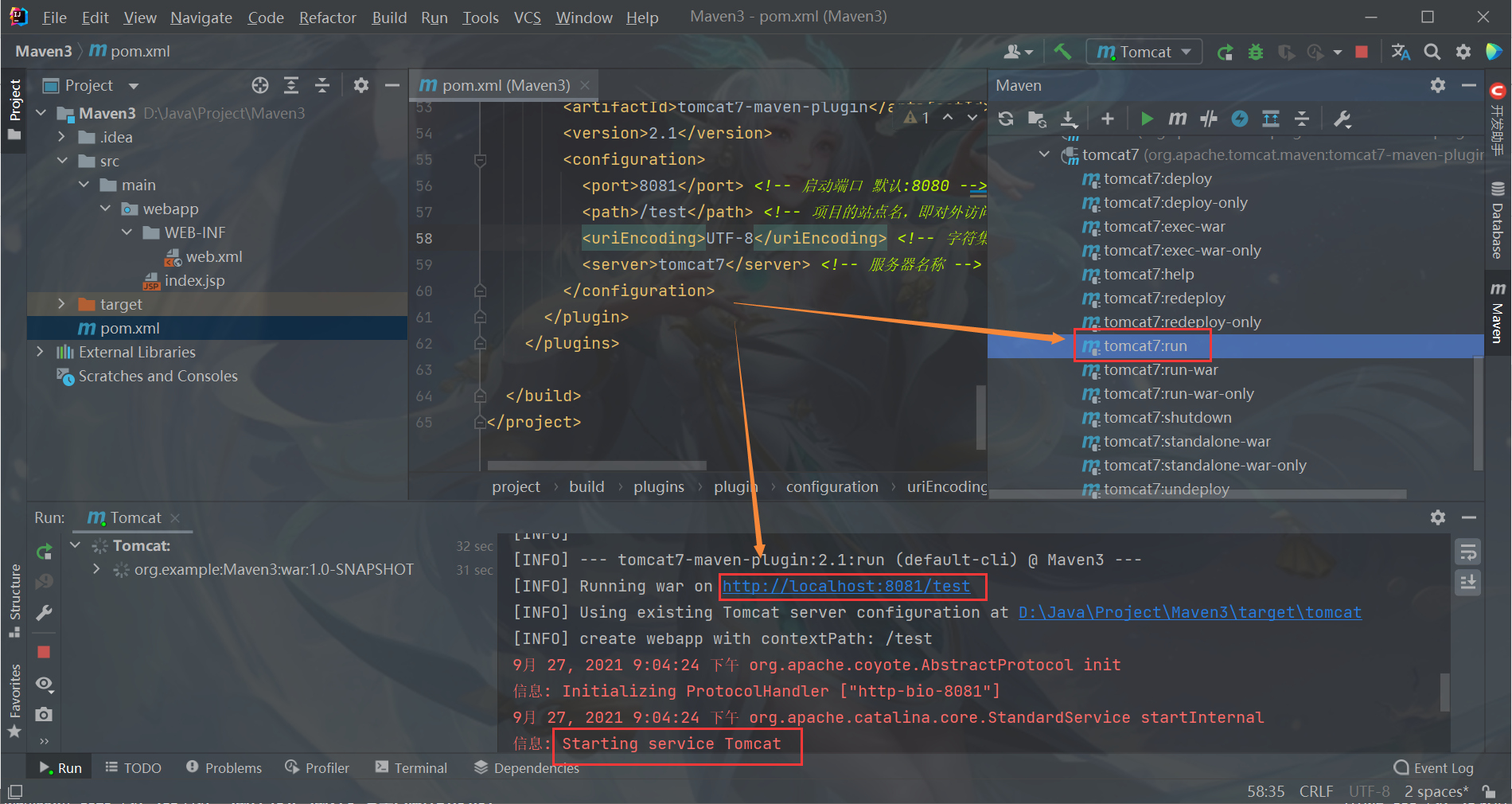
Task: Download Maven sources and documentation
Action: [x=1070, y=119]
